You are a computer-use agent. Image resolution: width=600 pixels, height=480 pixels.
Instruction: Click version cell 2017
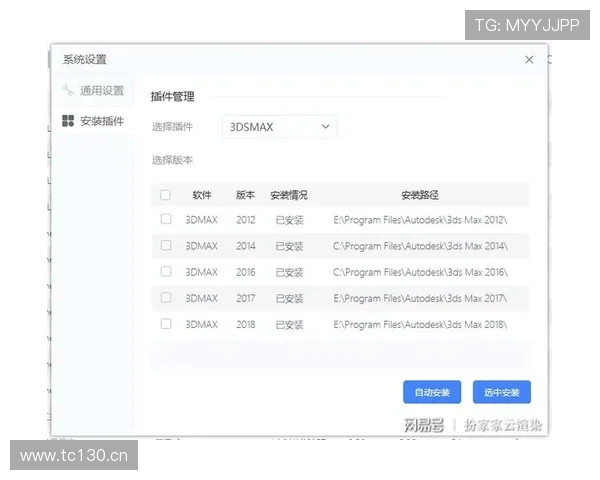246,299
